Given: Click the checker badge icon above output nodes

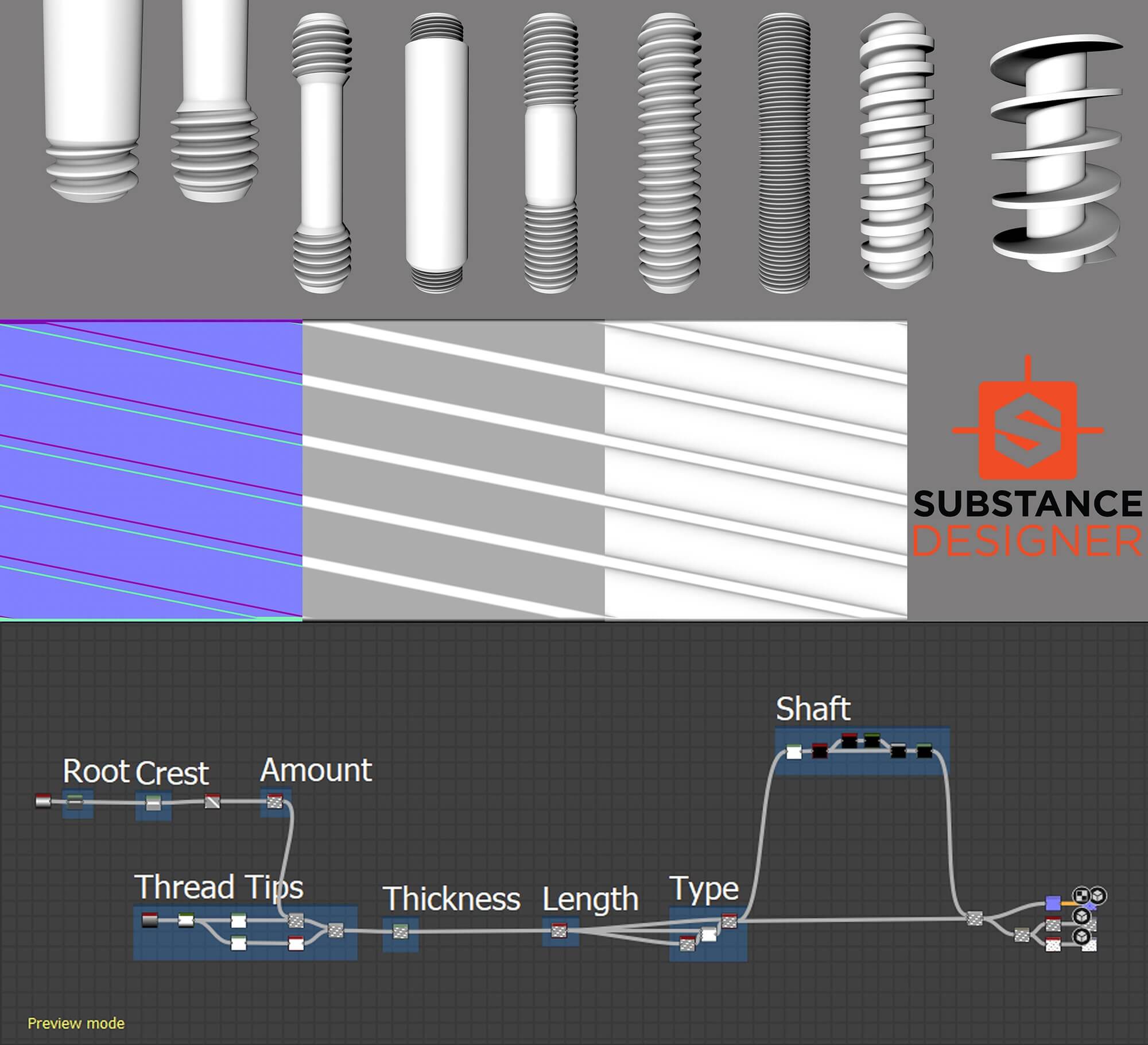Looking at the screenshot, I should [1081, 896].
